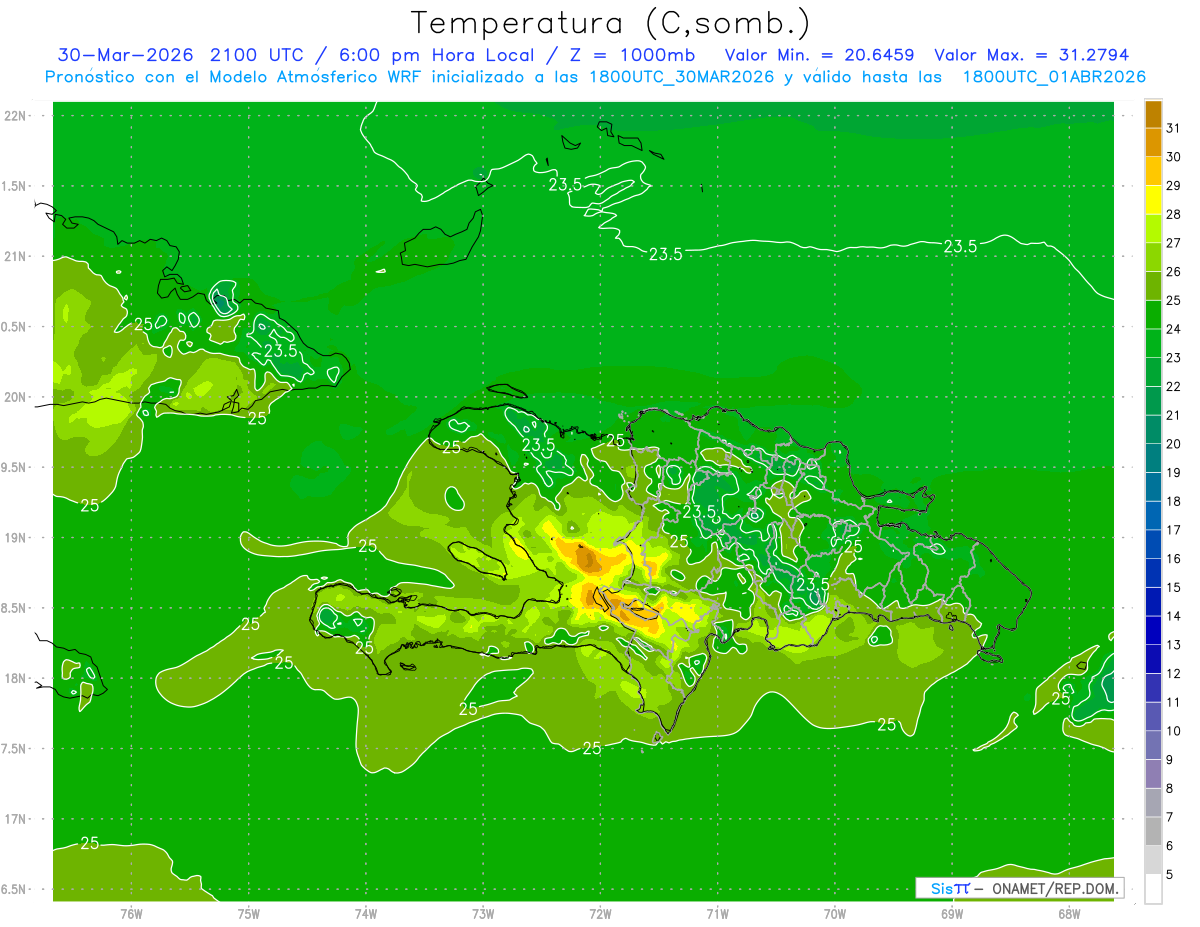The image size is (1200, 927).
Task: Click the 22N latitude axis label
Action: [x=15, y=116]
